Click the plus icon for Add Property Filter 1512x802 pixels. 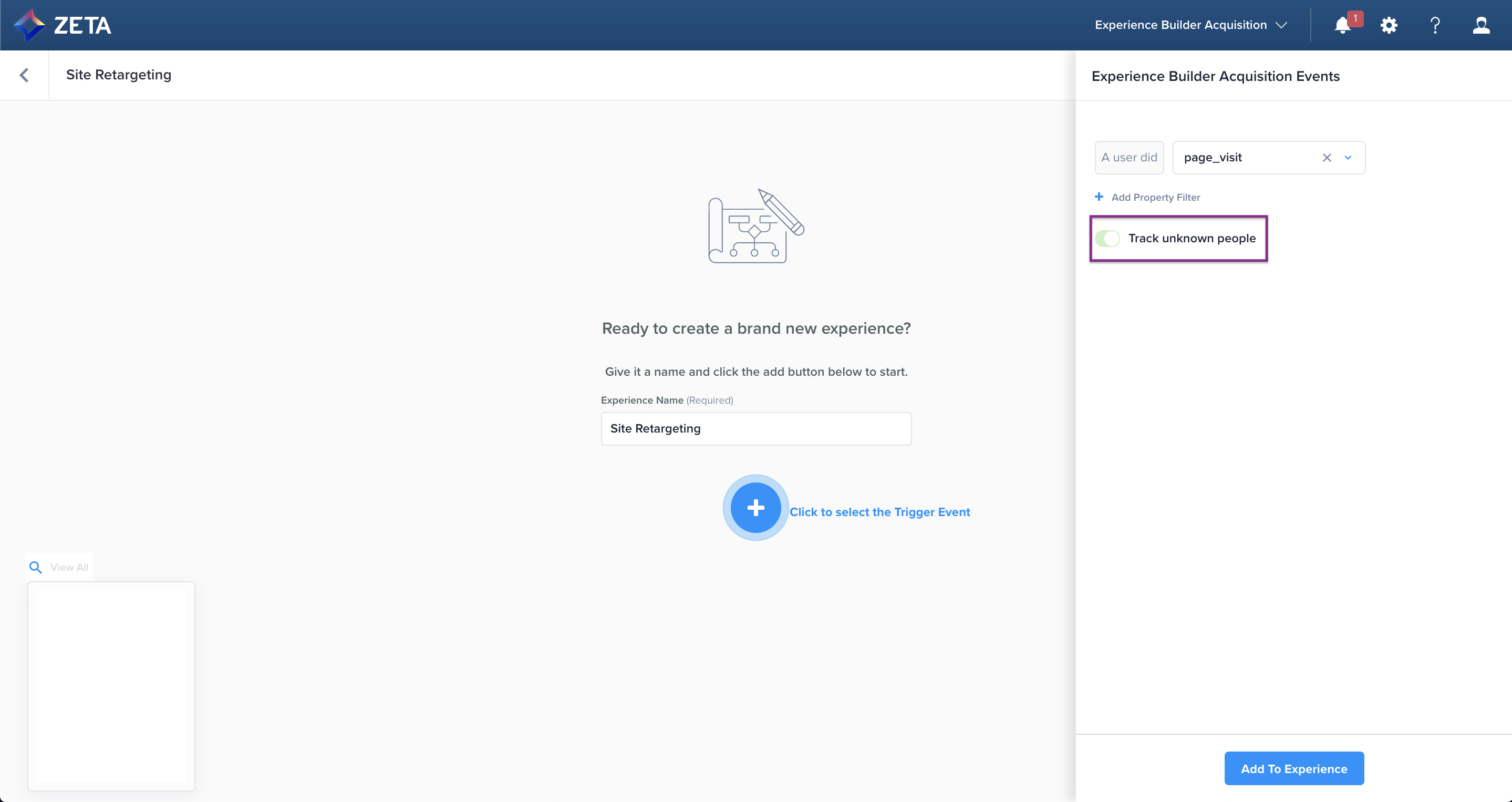[x=1099, y=197]
